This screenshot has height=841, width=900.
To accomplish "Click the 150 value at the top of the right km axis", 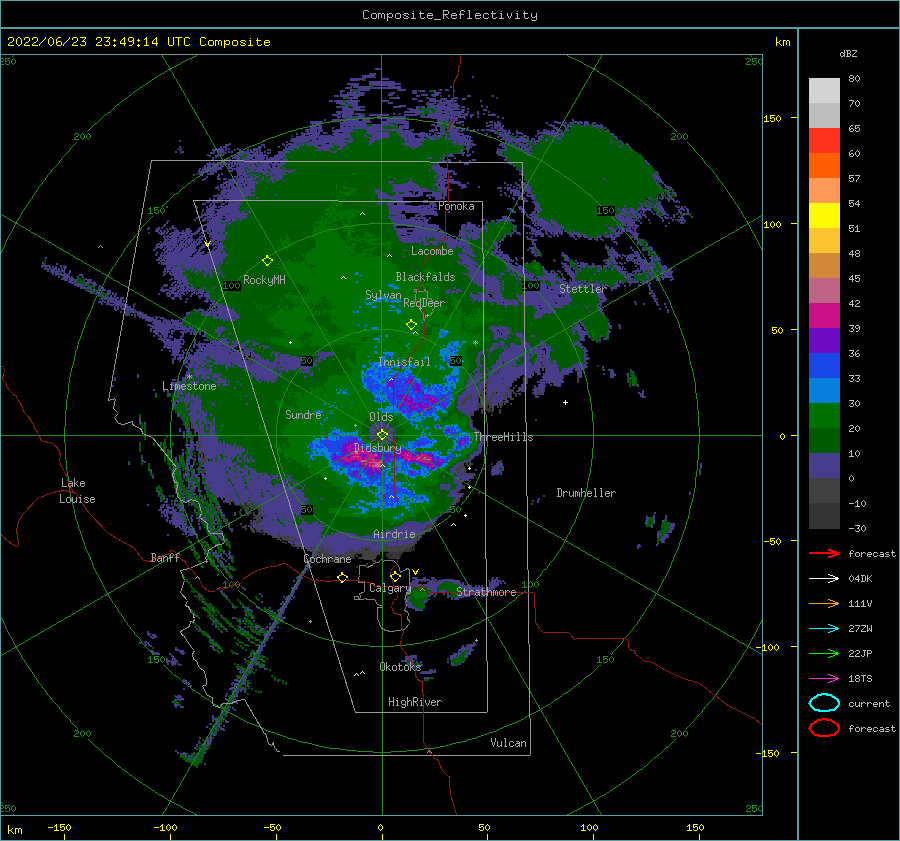I will click(x=772, y=118).
